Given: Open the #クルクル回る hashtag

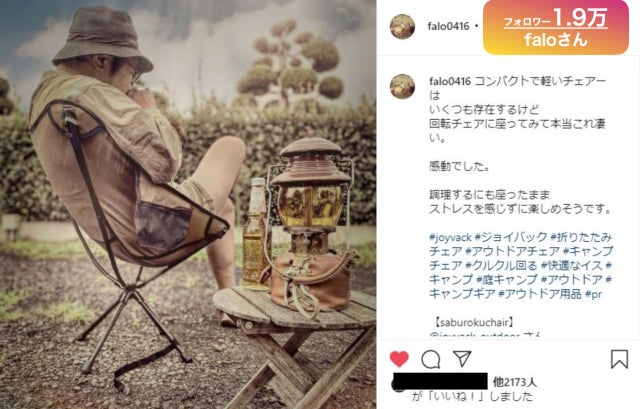Looking at the screenshot, I should 500,266.
